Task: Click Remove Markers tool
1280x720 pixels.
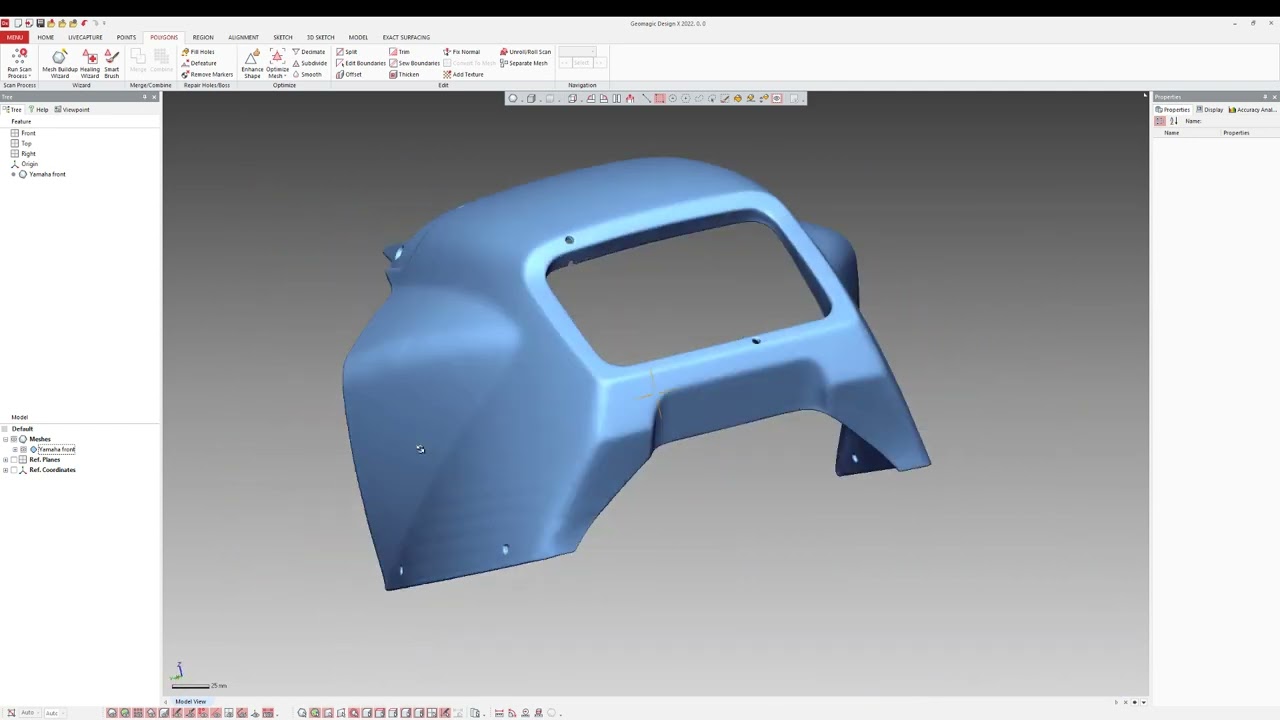Action: (x=207, y=74)
